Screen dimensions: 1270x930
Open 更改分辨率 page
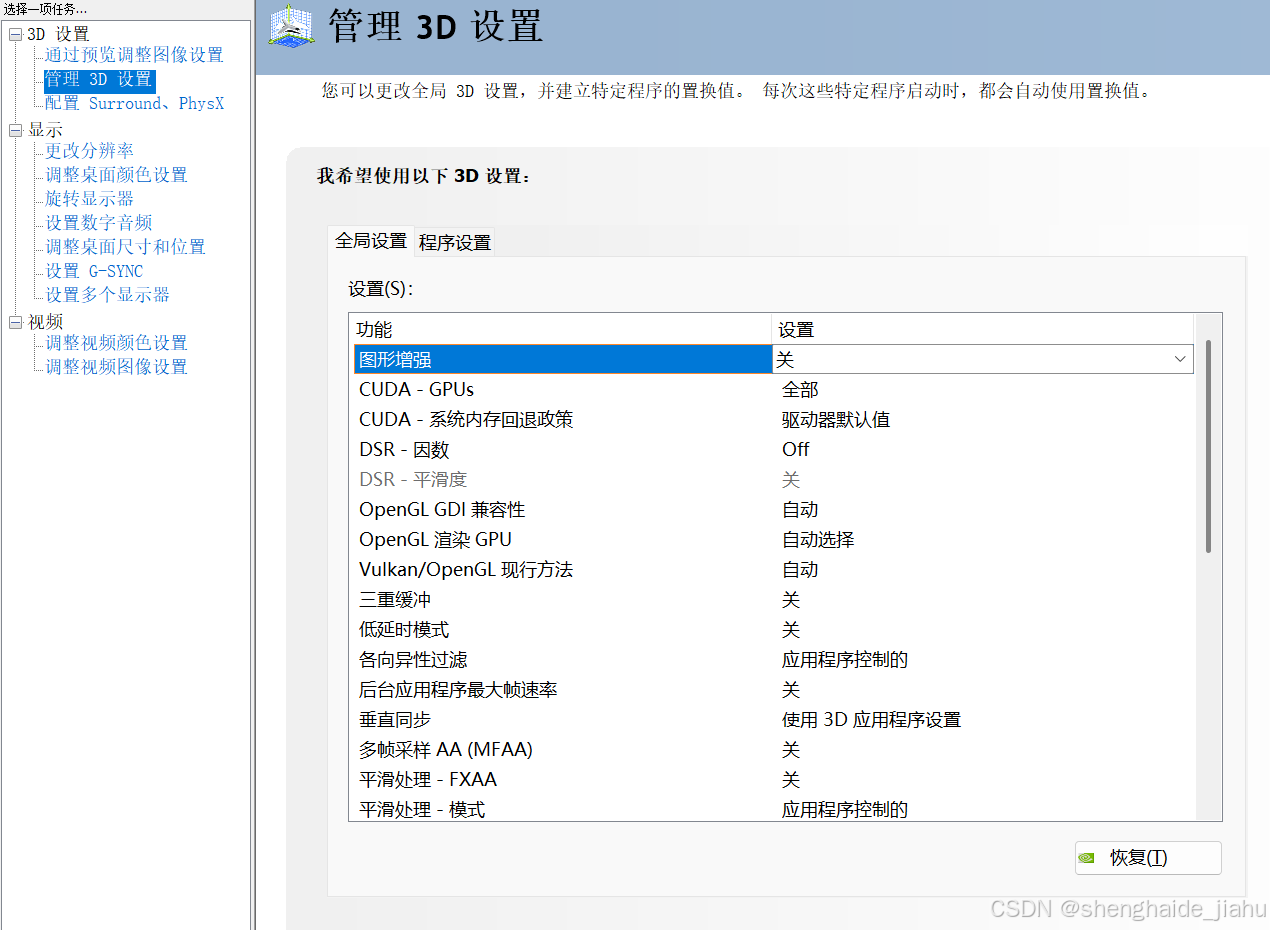89,151
